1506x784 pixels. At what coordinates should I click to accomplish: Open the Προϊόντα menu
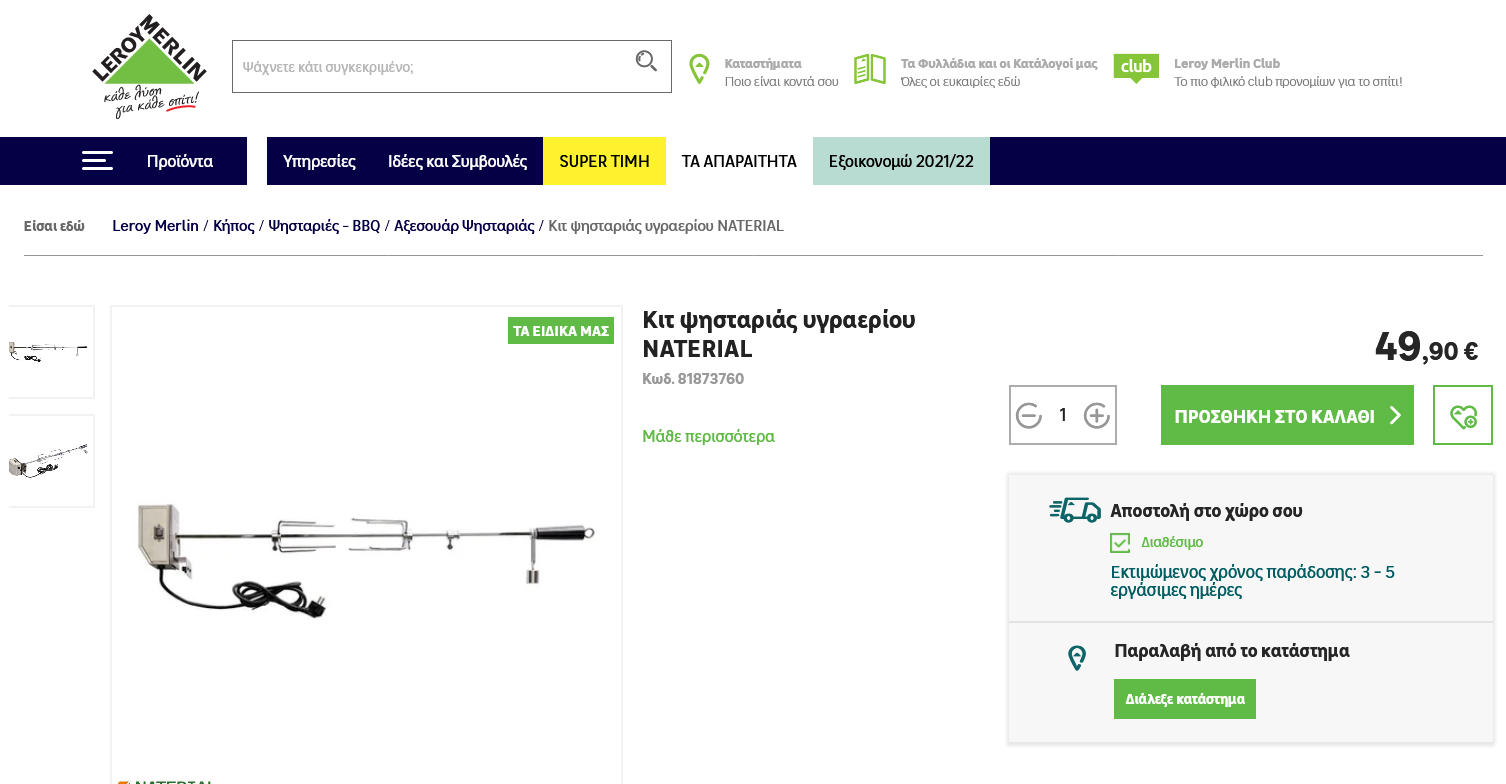coord(180,161)
